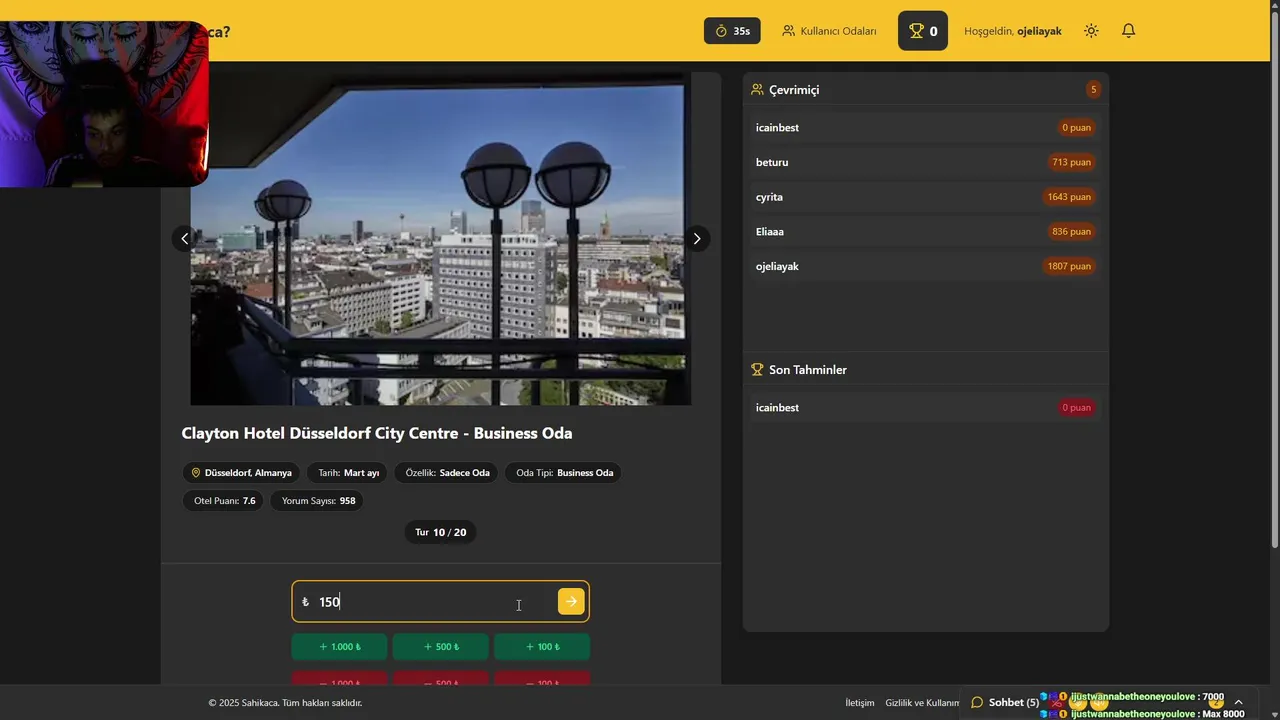Click the trophy score counter

[x=922, y=31]
